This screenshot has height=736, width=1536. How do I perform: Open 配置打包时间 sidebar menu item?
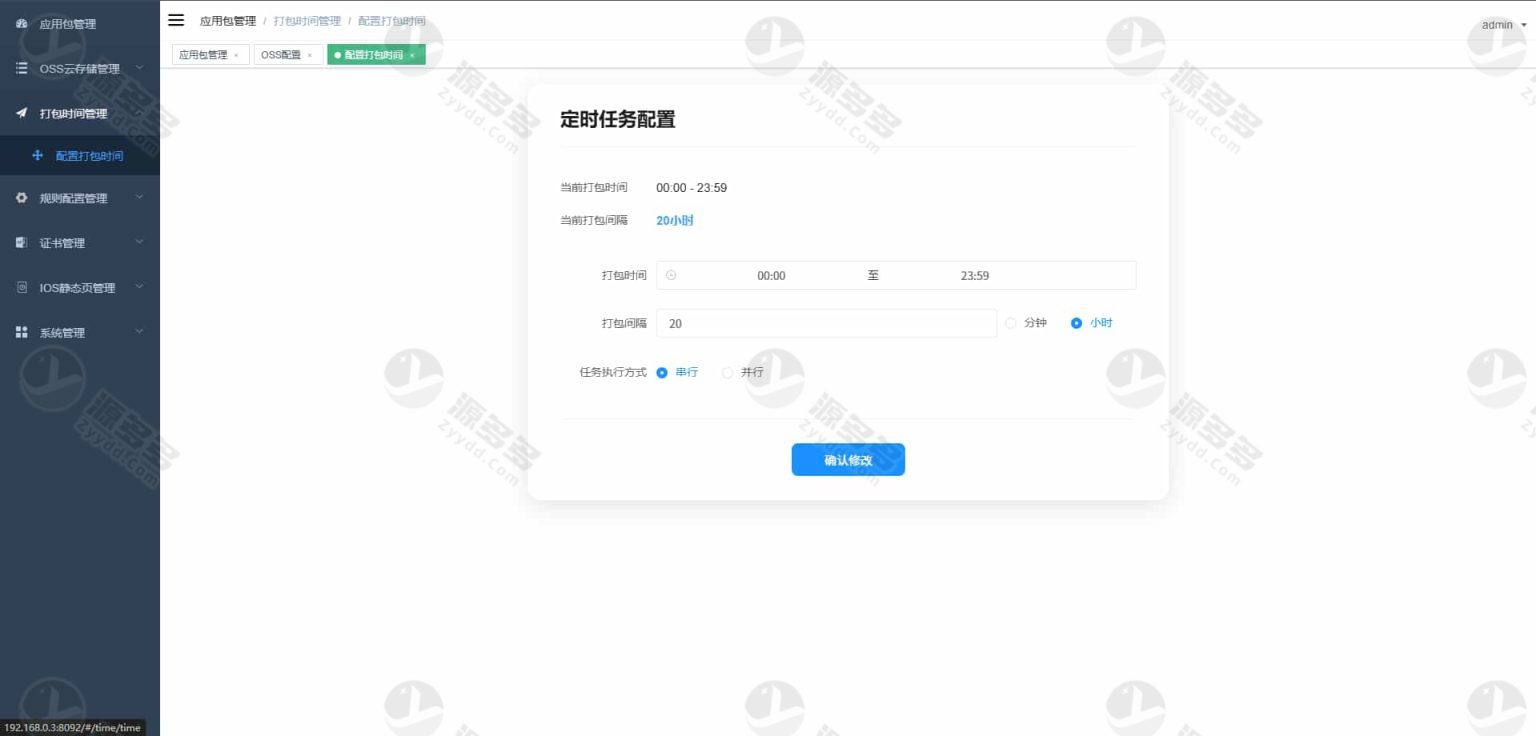tap(89, 156)
